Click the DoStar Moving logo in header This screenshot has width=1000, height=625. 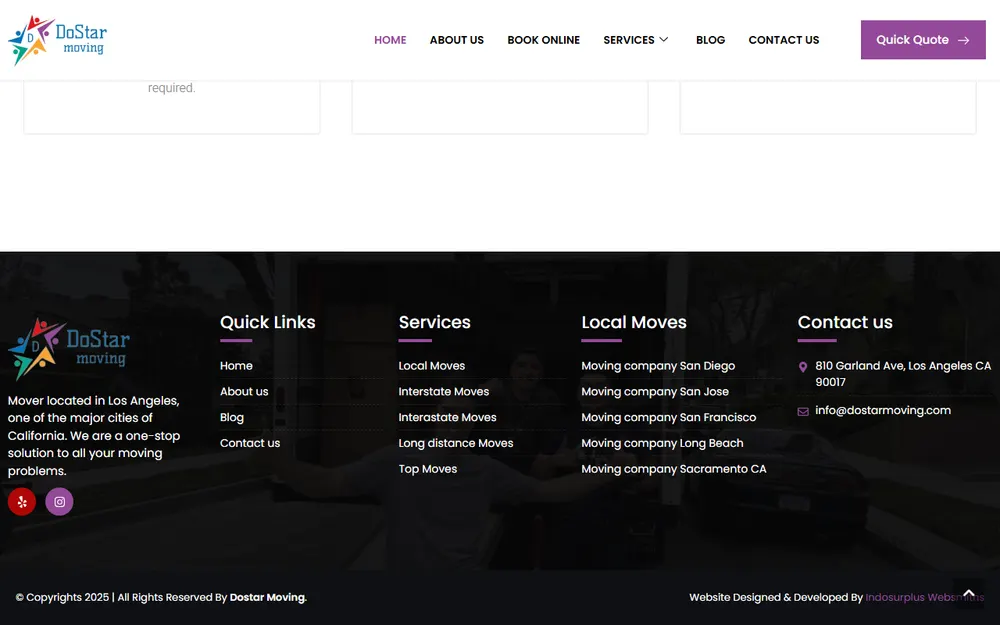57,40
